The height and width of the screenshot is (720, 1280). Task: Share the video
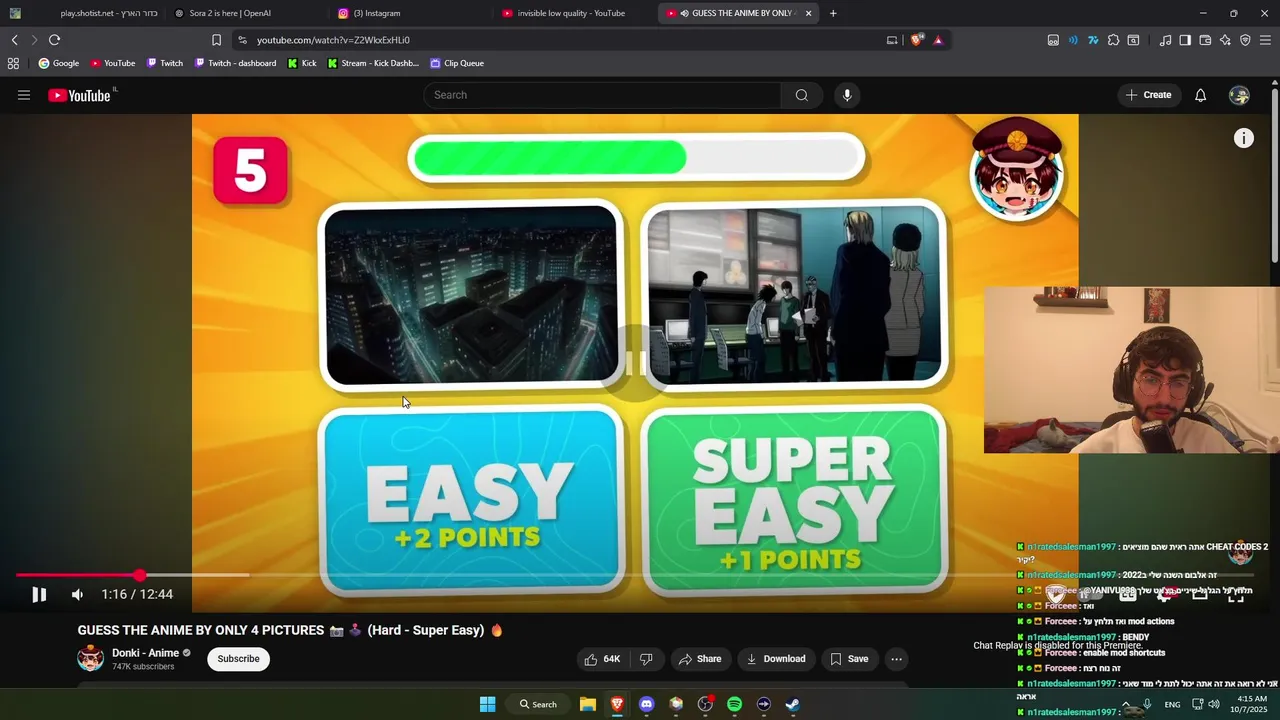click(699, 659)
